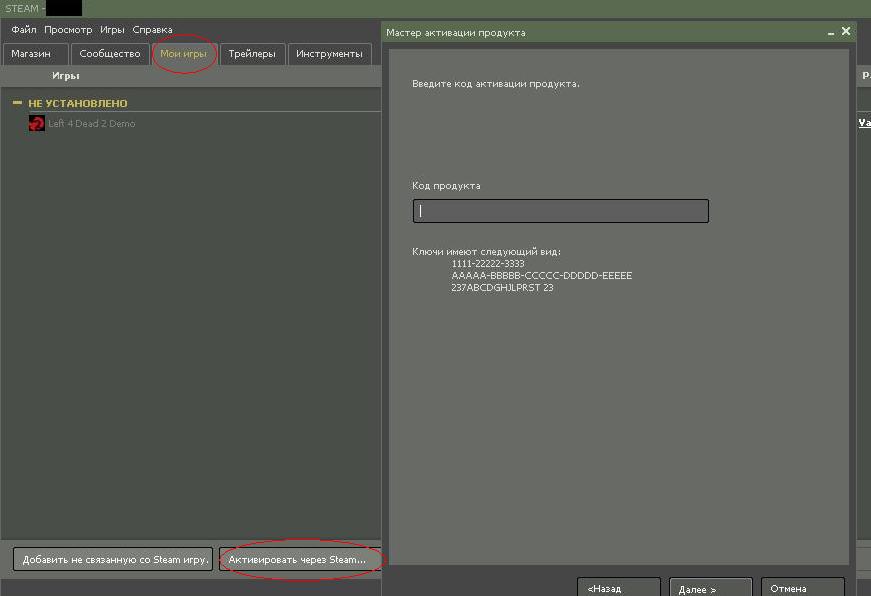The image size is (871, 596).
Task: Click the Отмена button in wizard
Action: [x=803, y=588]
